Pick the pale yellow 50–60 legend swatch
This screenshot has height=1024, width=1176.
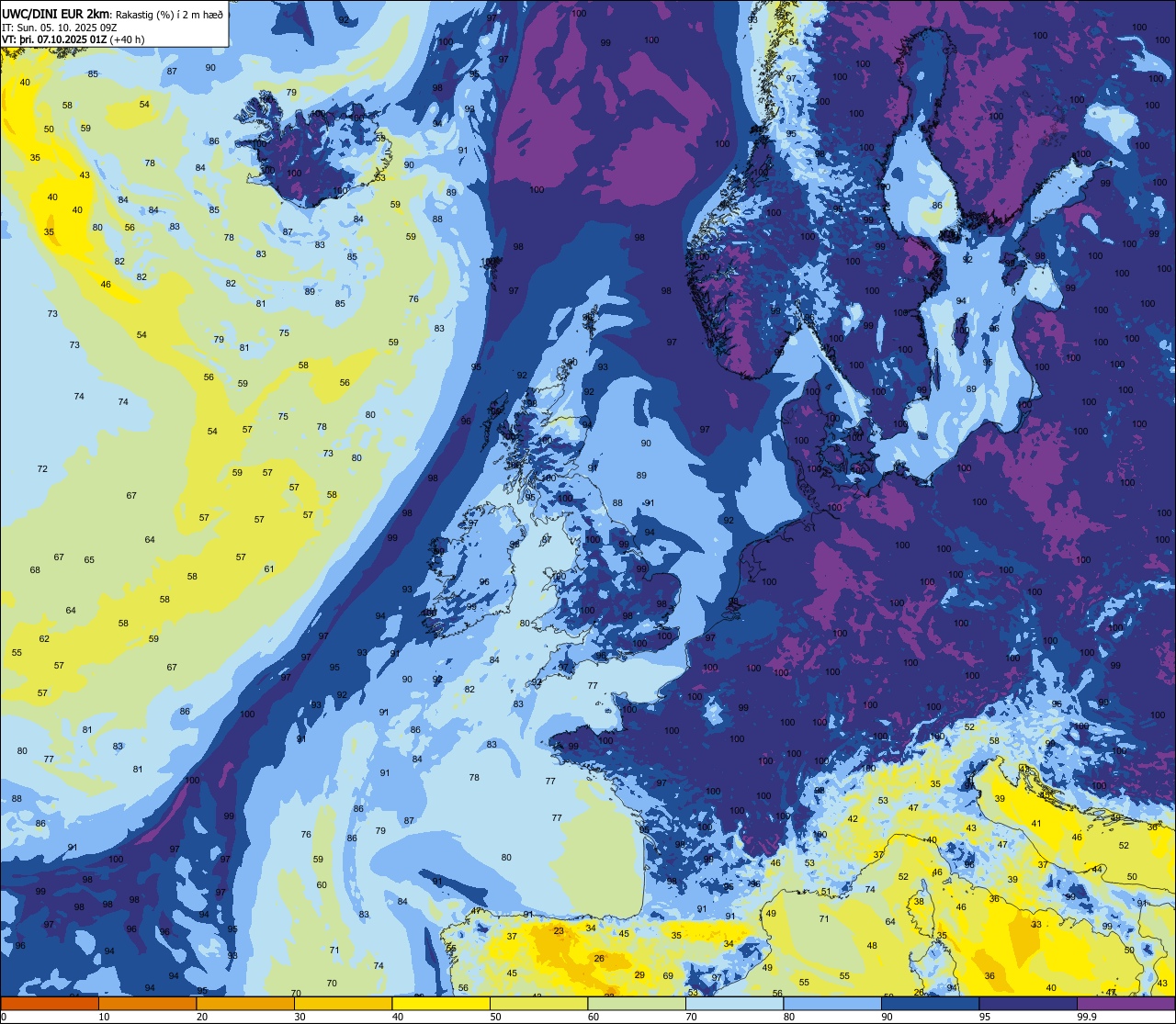coord(538,1003)
